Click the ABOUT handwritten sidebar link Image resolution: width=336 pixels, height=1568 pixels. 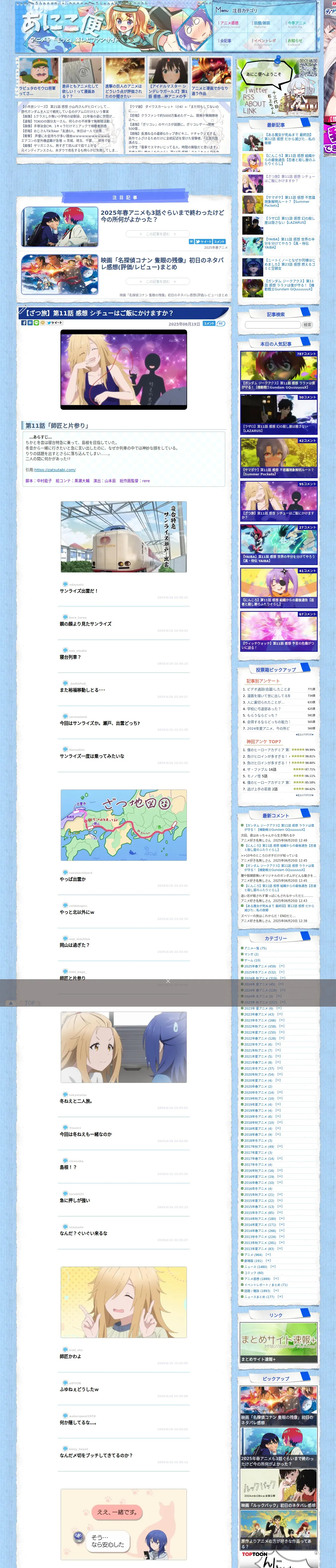point(255,103)
